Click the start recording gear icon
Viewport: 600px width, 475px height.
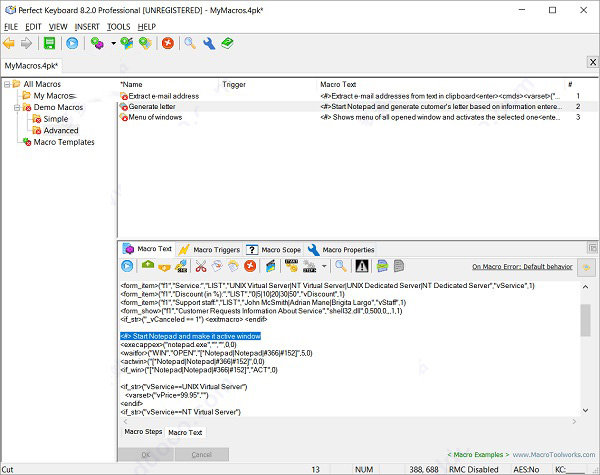[292, 266]
